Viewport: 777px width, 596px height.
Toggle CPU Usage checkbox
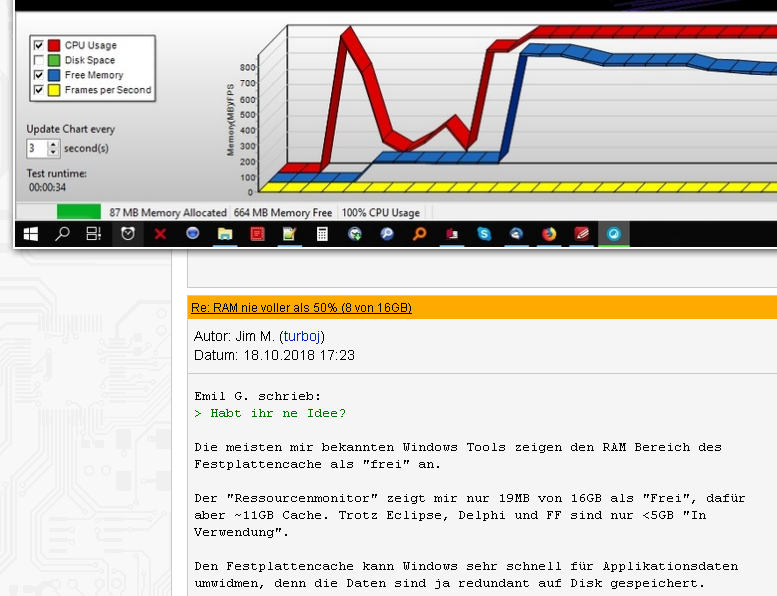pos(39,46)
